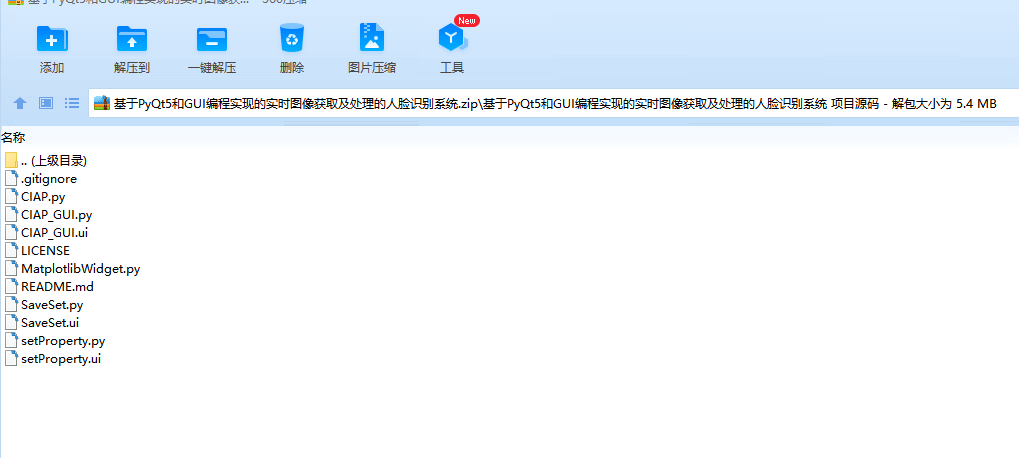Select the LICENSE file
This screenshot has width=1019, height=458.
[45, 250]
